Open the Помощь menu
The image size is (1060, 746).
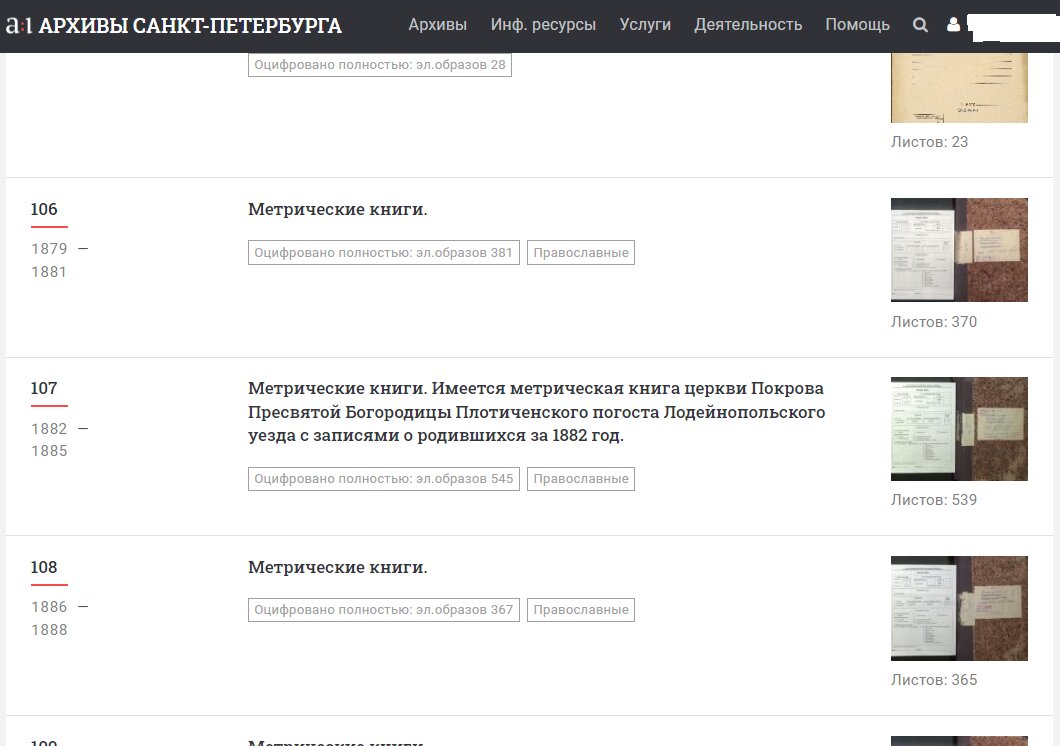tap(857, 25)
